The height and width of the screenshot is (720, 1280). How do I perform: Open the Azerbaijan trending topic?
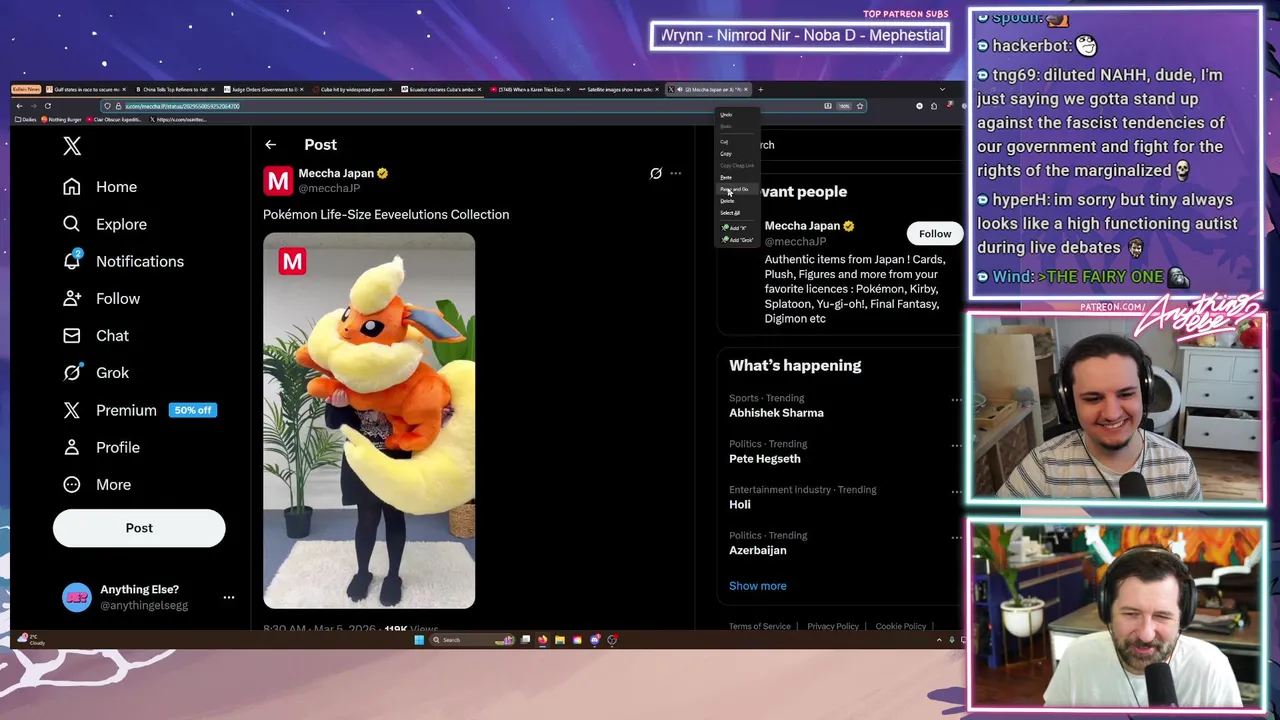757,551
